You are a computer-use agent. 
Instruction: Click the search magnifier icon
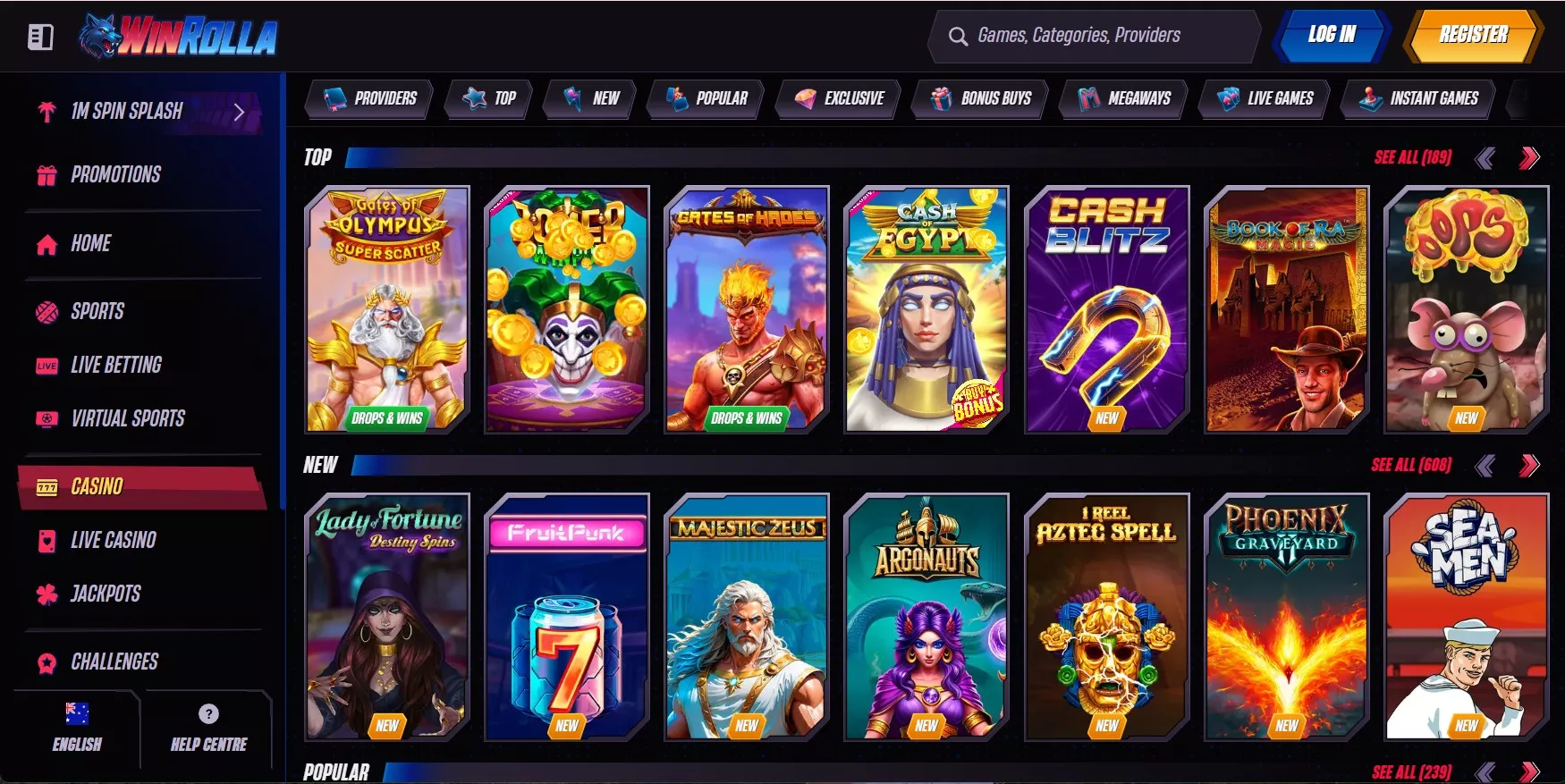click(958, 37)
